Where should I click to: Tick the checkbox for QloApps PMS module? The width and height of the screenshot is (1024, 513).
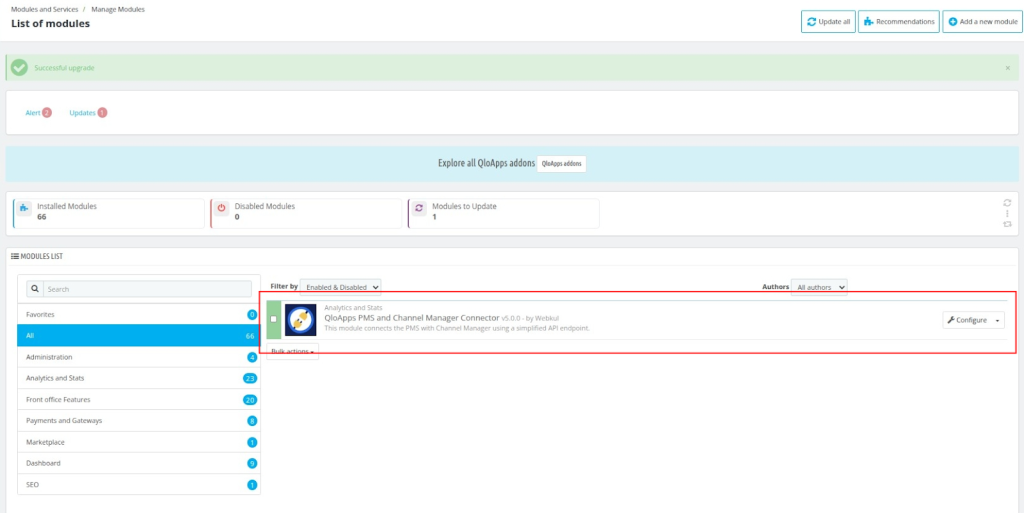point(274,319)
